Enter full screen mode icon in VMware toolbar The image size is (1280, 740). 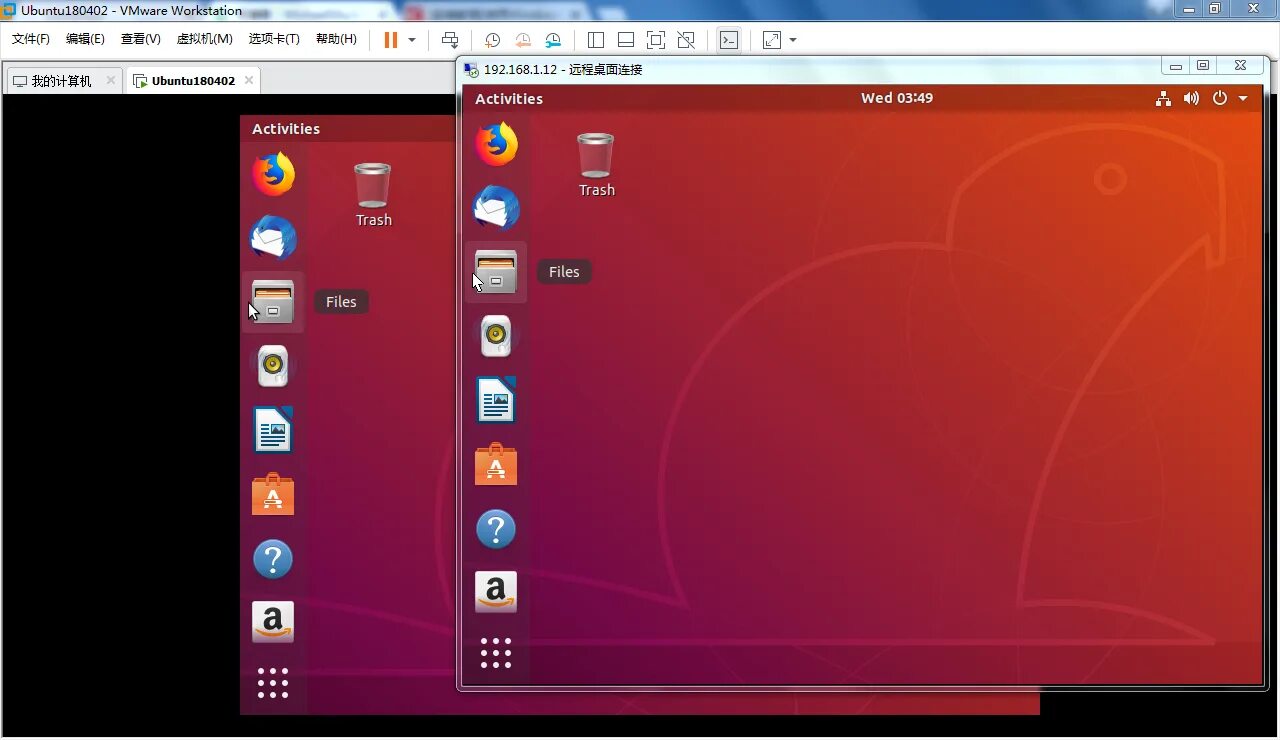[656, 40]
